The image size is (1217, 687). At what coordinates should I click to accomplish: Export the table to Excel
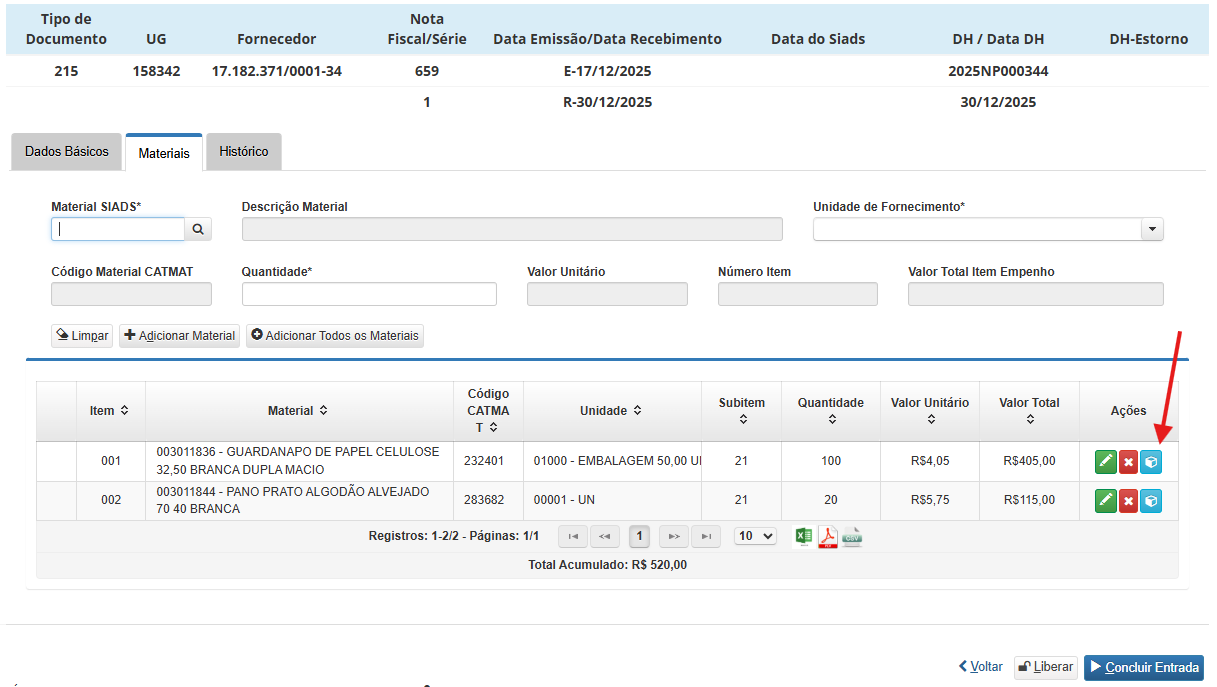(803, 536)
